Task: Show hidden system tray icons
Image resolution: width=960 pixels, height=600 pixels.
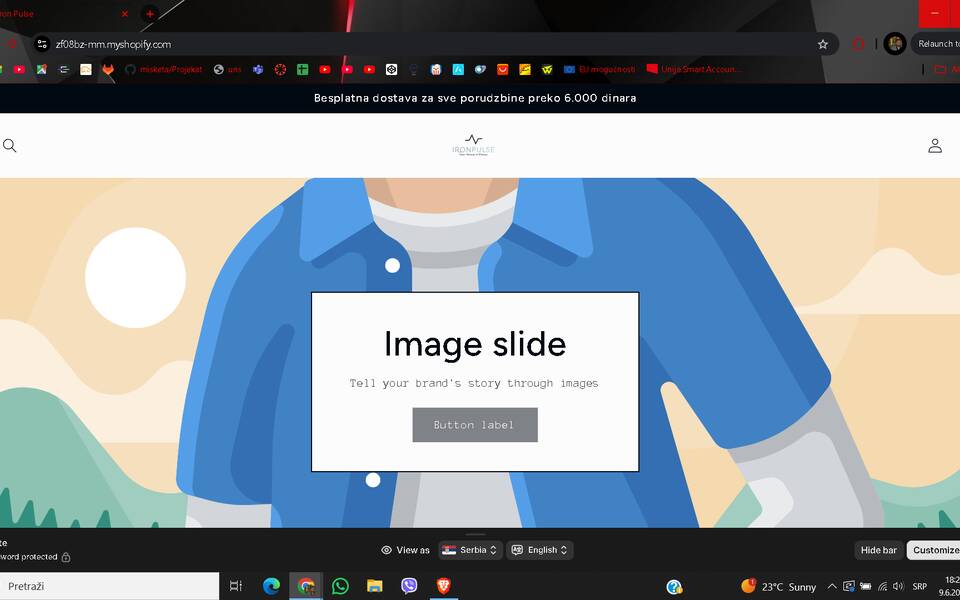Action: click(x=832, y=586)
